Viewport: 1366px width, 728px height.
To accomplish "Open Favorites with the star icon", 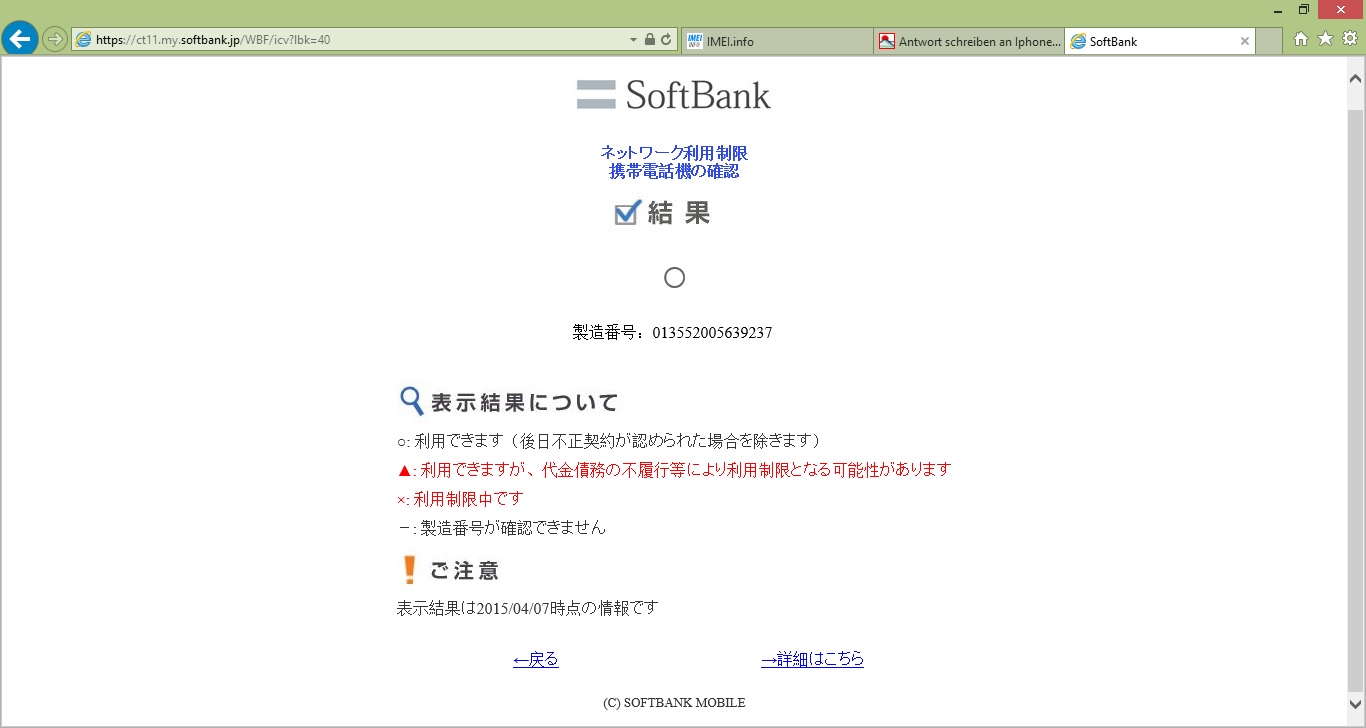I will 1325,39.
